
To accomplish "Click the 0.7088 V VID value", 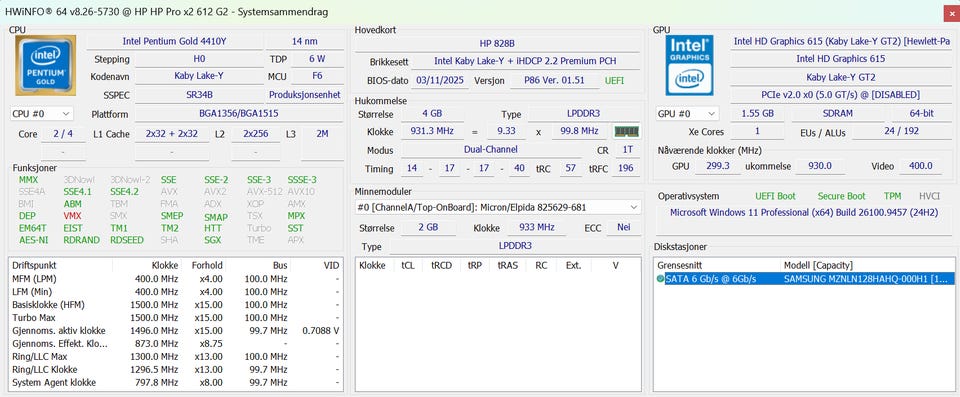I will 320,330.
